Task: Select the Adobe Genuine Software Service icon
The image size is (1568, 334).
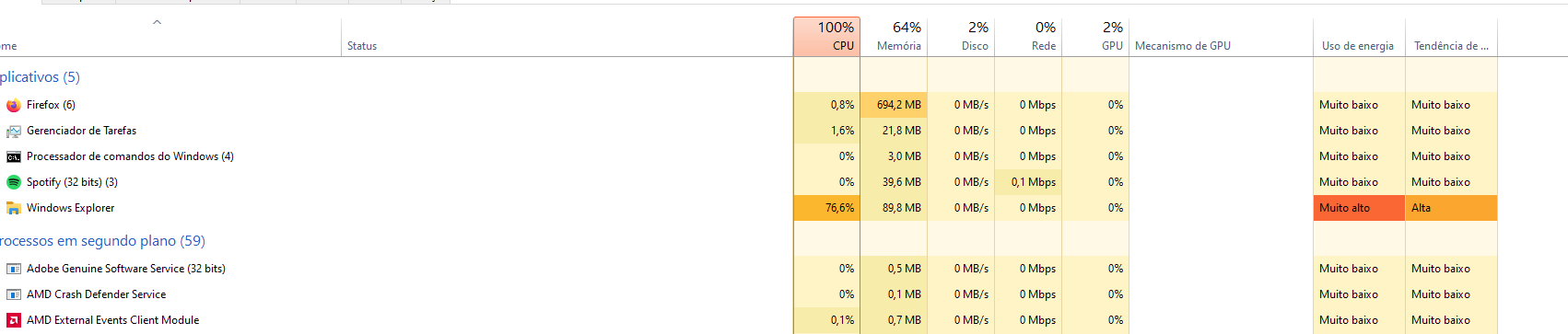Action: (14, 269)
